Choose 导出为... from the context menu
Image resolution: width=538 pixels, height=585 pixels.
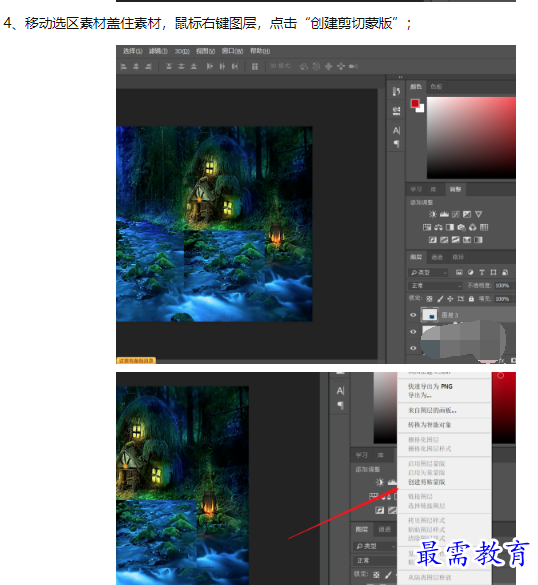pyautogui.click(x=420, y=395)
